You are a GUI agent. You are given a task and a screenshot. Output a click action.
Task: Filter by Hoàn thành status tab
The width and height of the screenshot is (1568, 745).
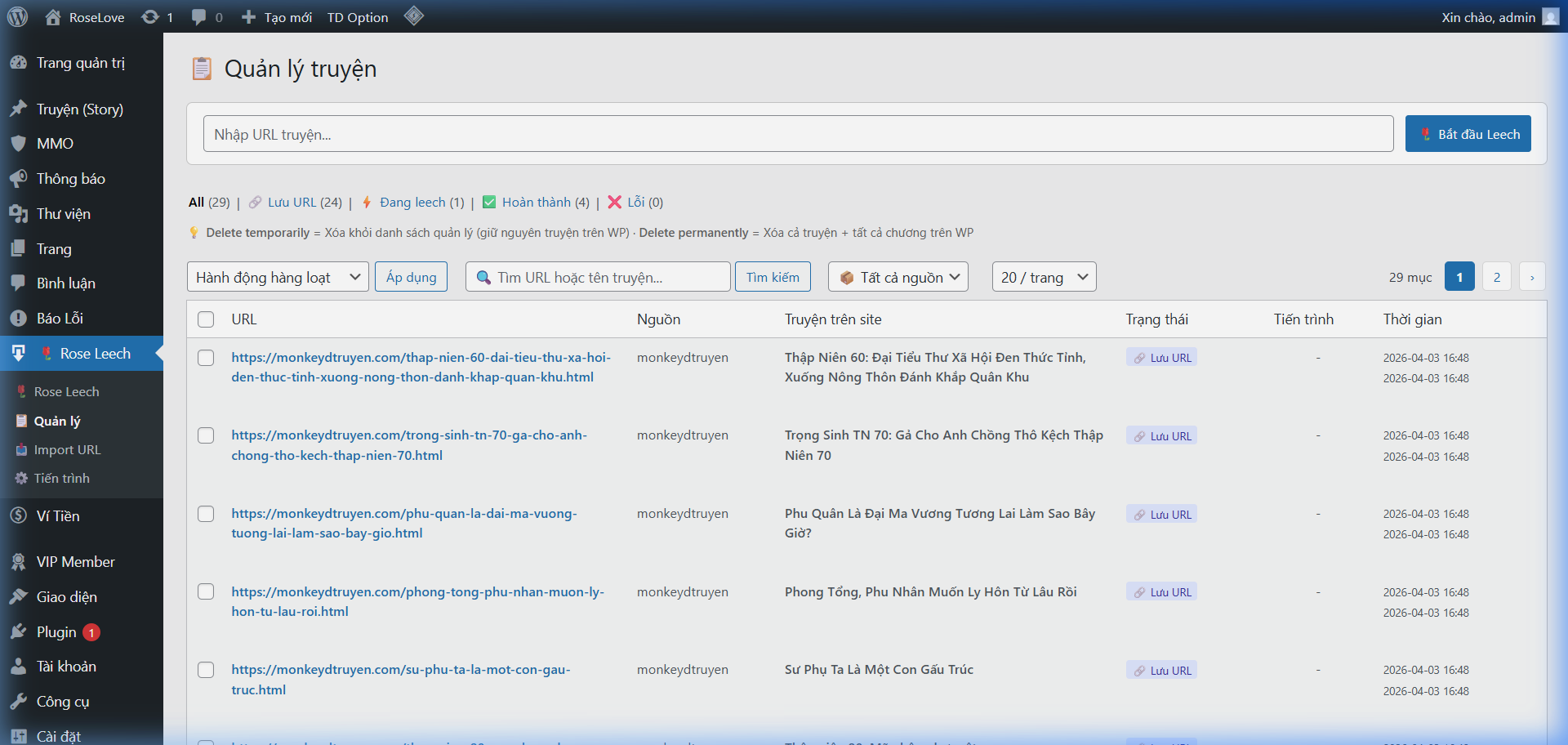(545, 202)
